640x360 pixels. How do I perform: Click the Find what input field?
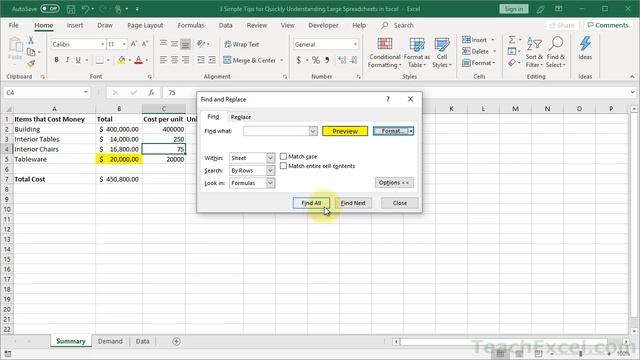coord(276,131)
